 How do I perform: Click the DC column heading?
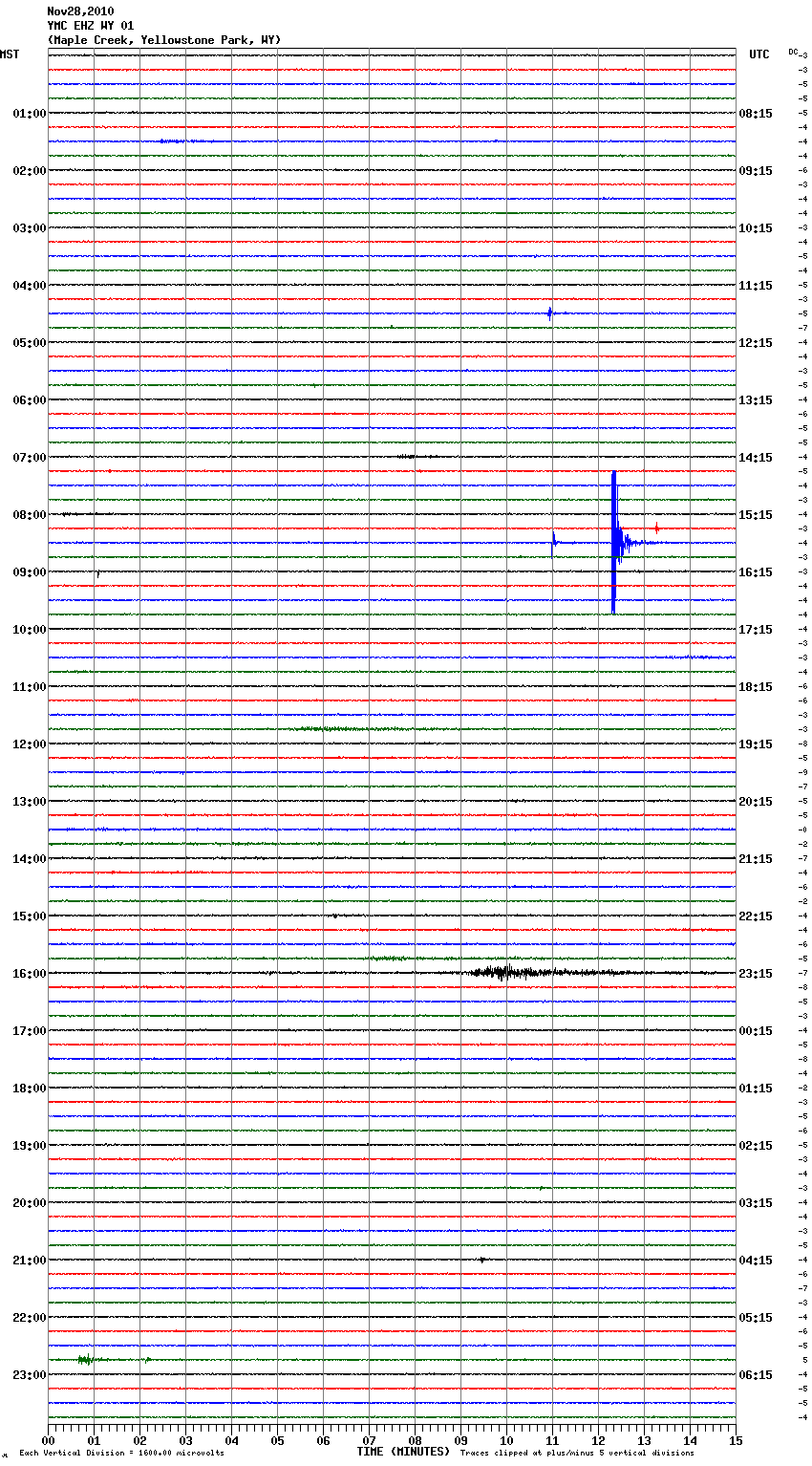793,52
